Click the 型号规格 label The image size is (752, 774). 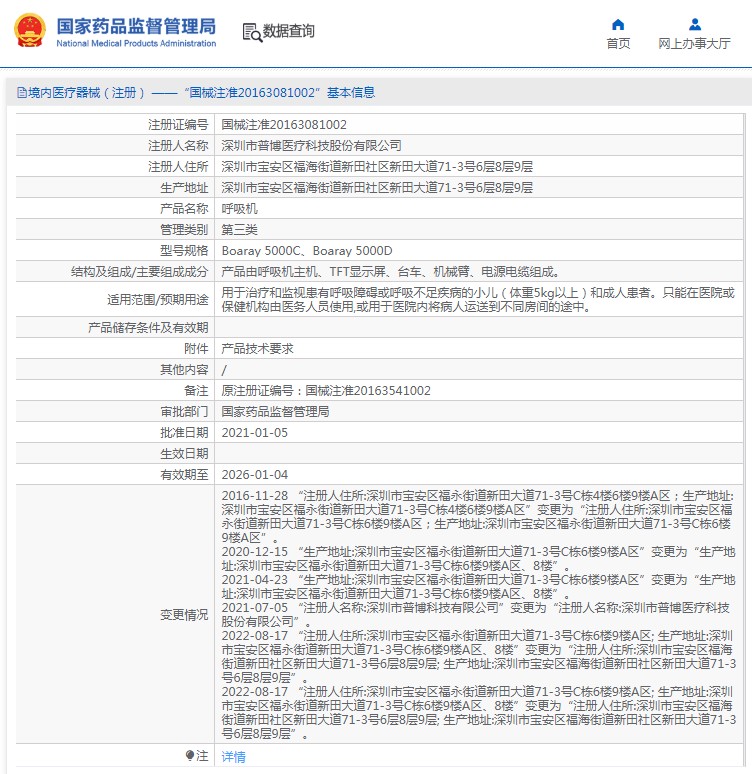[x=184, y=251]
